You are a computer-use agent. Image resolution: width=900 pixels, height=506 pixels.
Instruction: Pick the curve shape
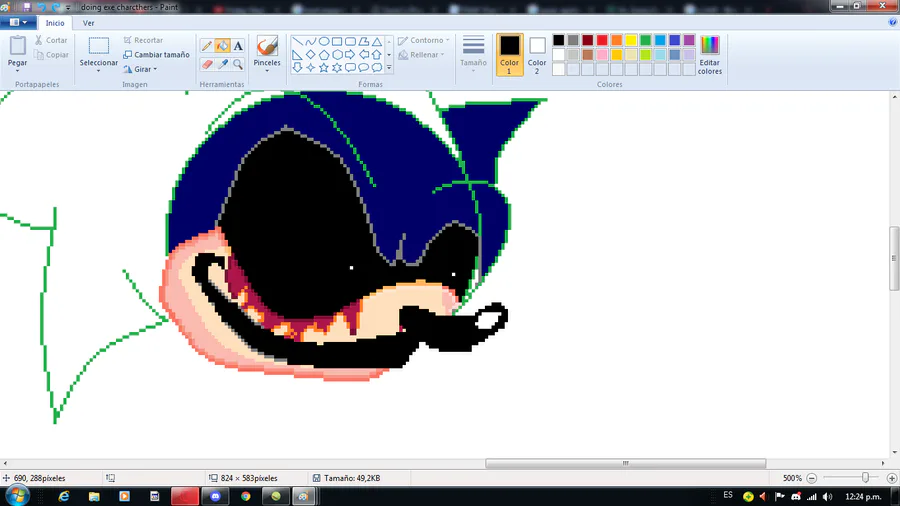point(311,41)
